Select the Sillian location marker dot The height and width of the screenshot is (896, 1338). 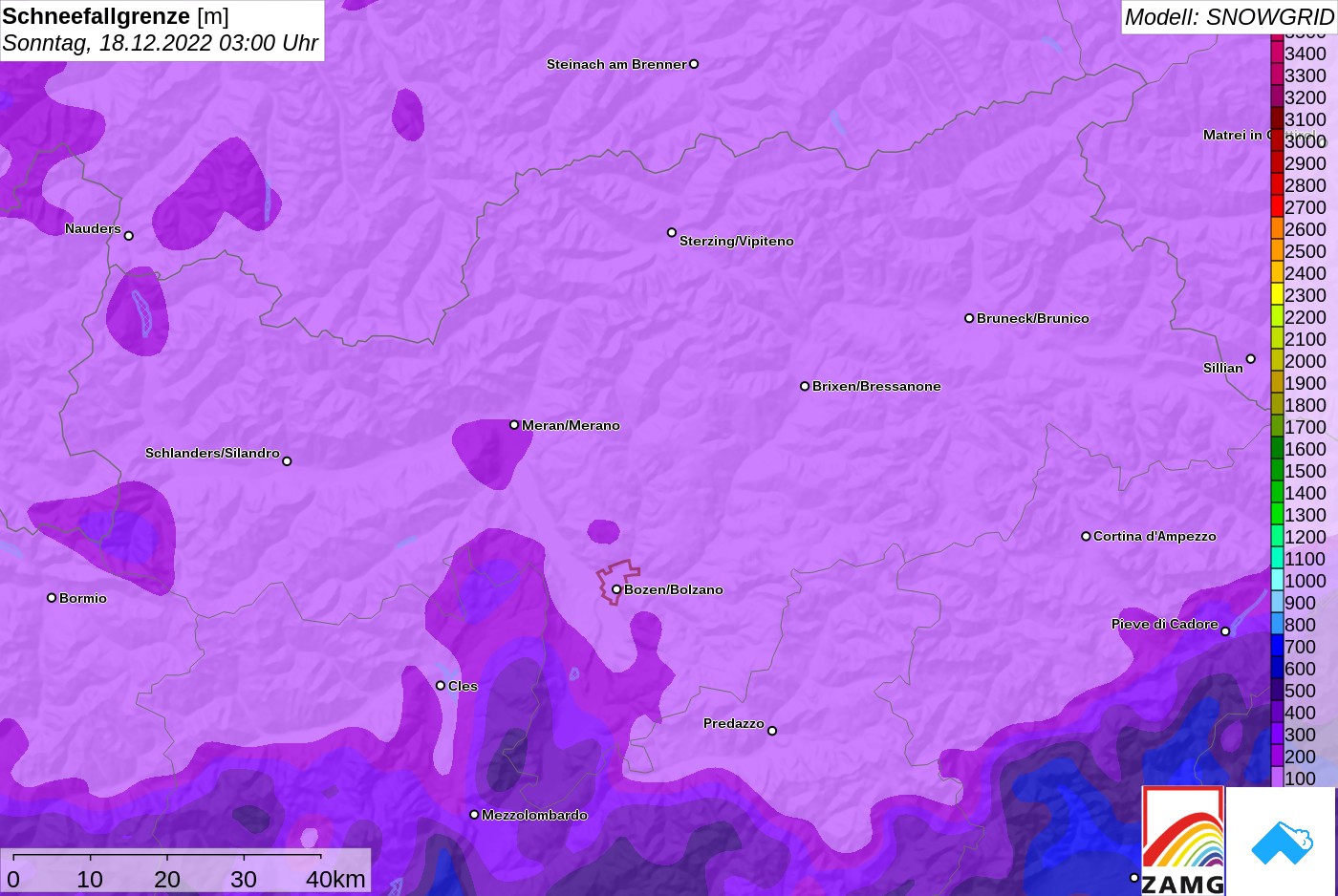click(1250, 359)
